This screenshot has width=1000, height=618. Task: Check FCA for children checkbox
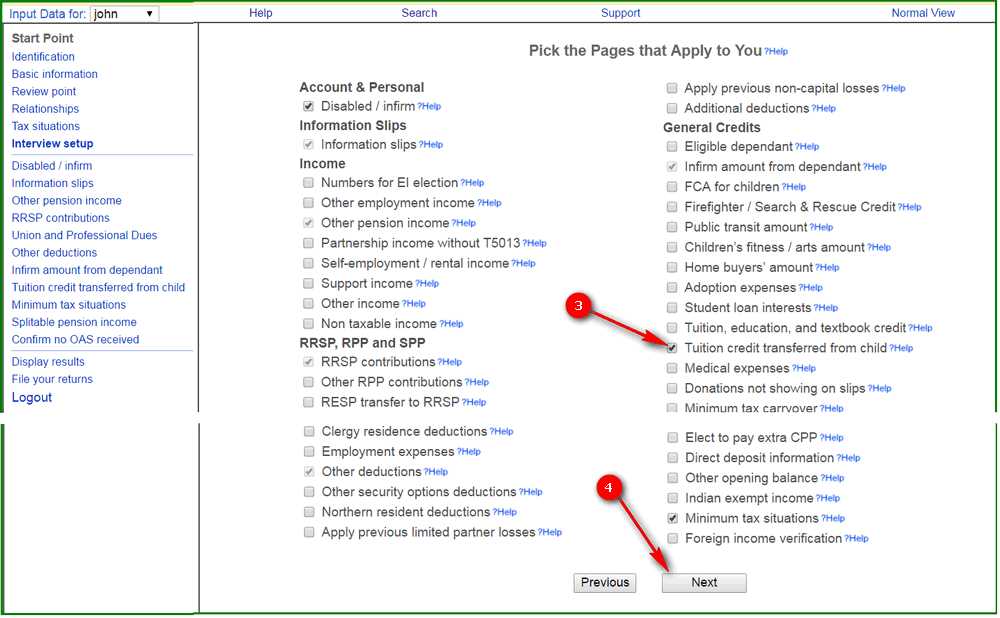(x=672, y=187)
